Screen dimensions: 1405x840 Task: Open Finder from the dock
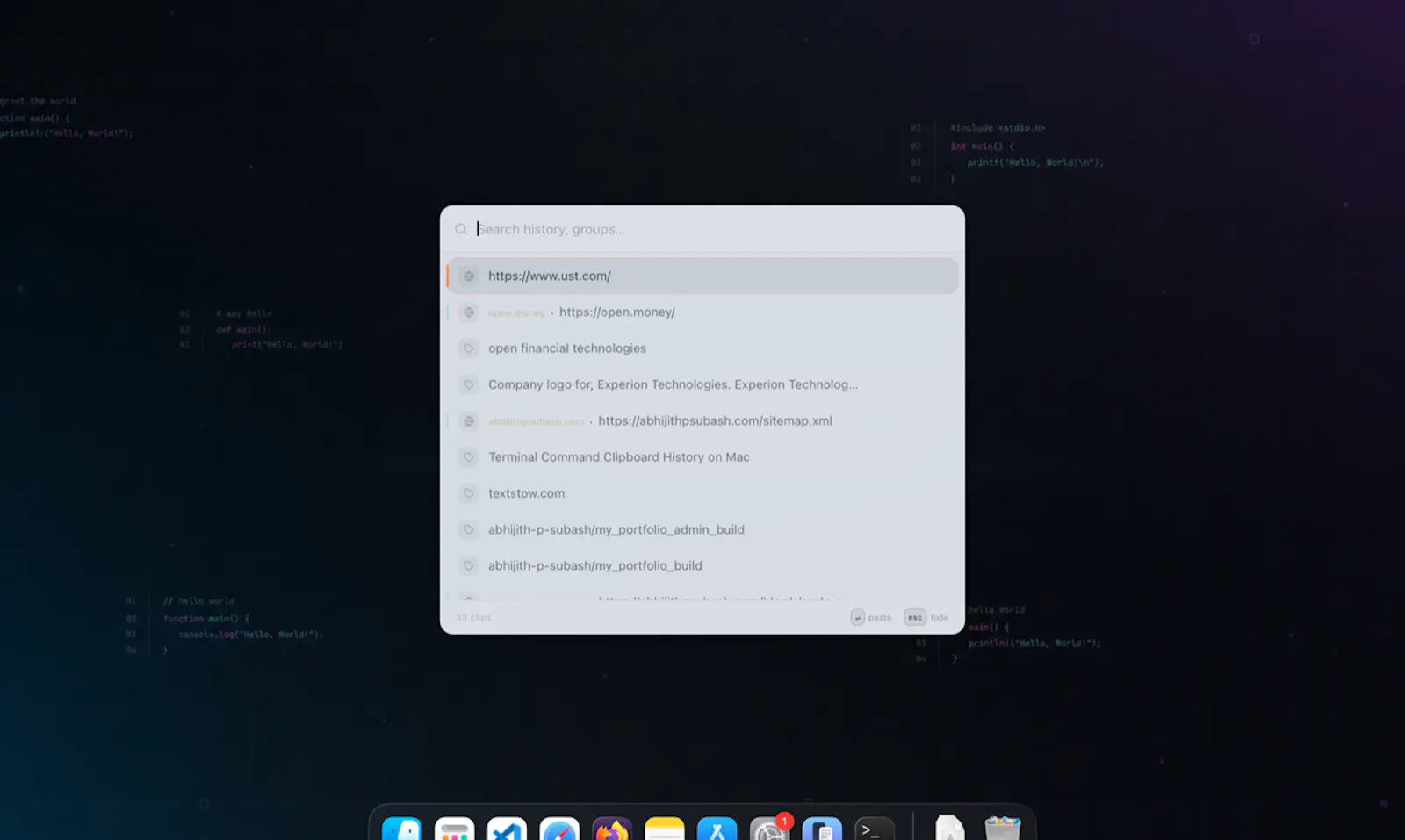pyautogui.click(x=402, y=829)
